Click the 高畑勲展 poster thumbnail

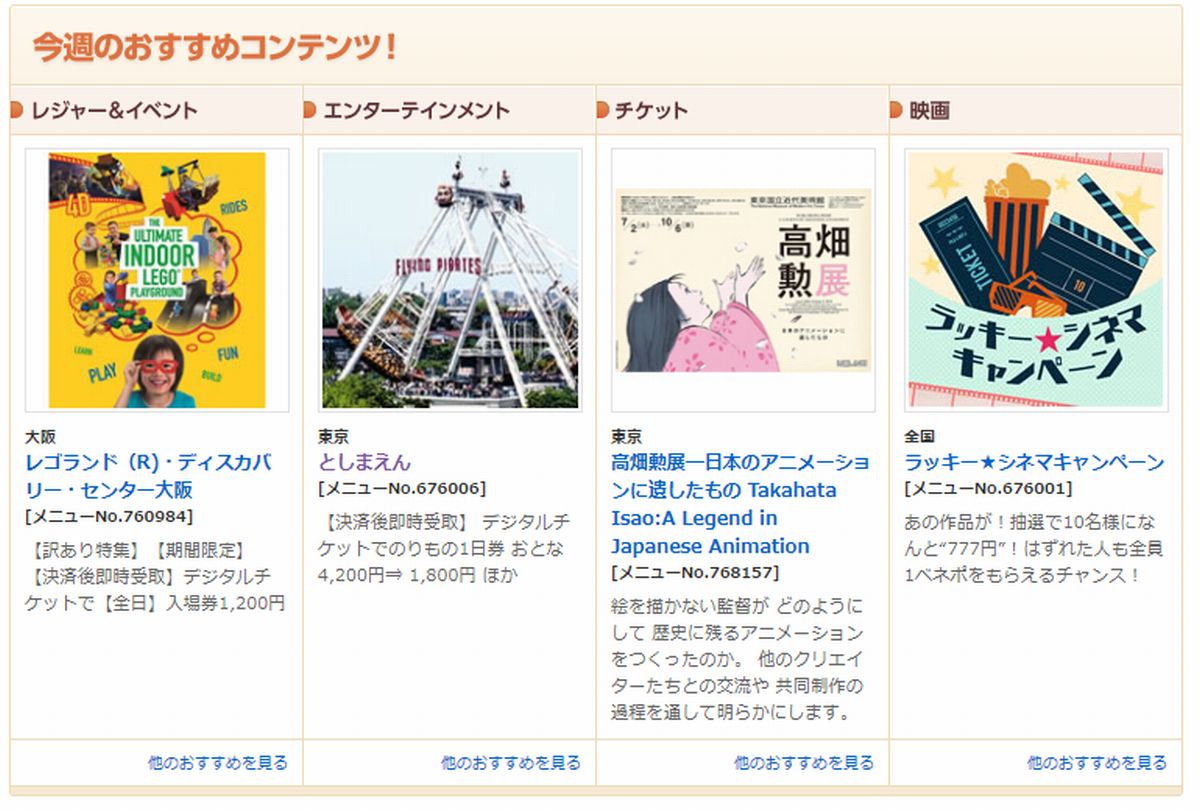pos(743,280)
